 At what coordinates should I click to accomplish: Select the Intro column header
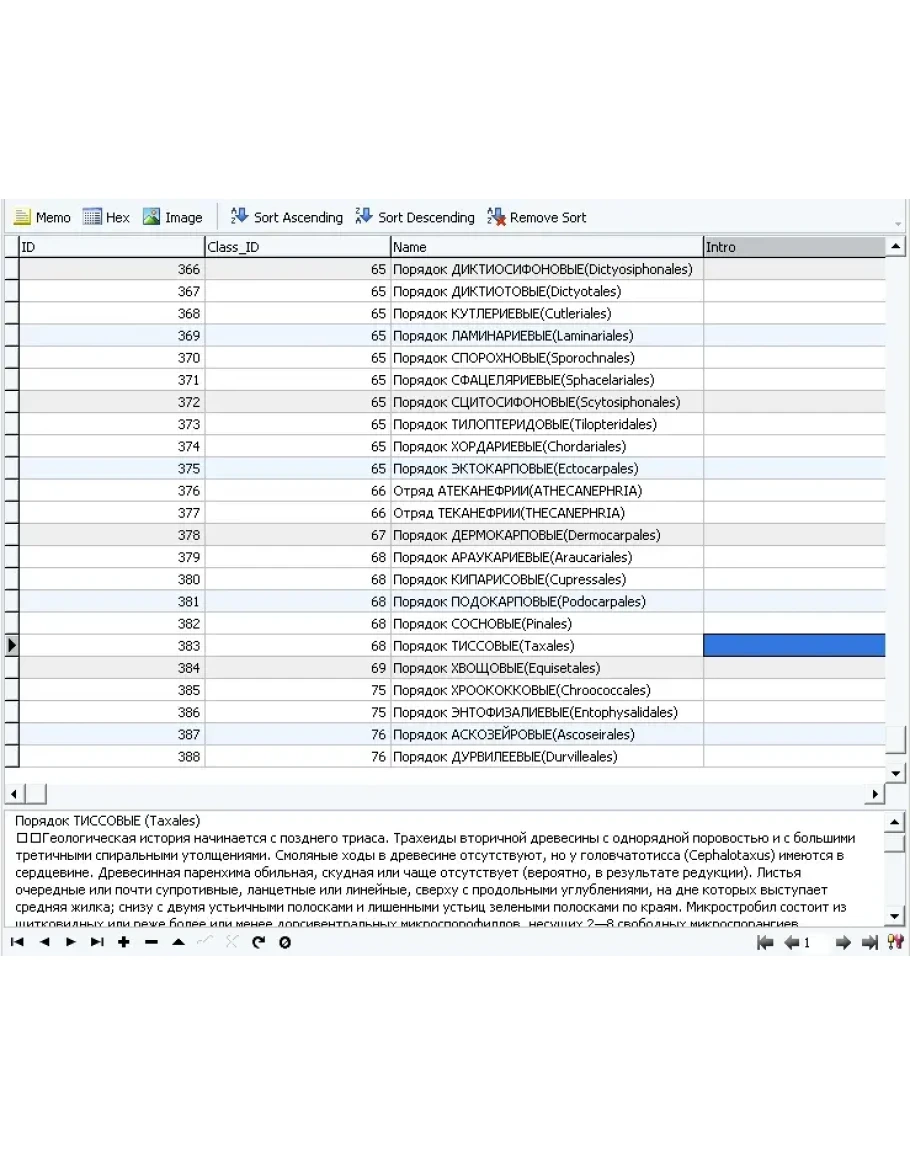point(794,247)
